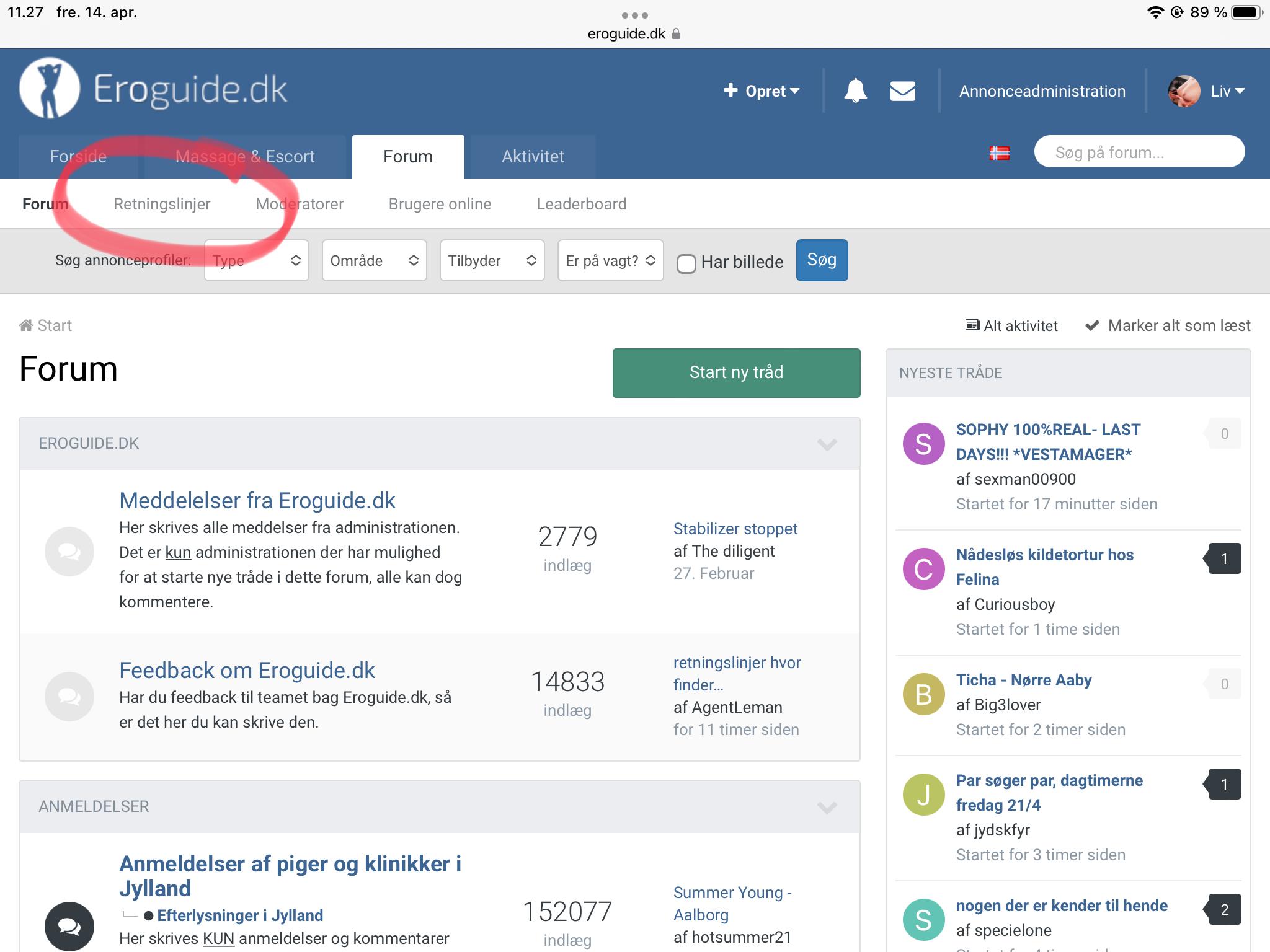This screenshot has width=1270, height=952.
Task: Click the dark speech bubble icon for Jylland reviews
Action: tap(69, 926)
